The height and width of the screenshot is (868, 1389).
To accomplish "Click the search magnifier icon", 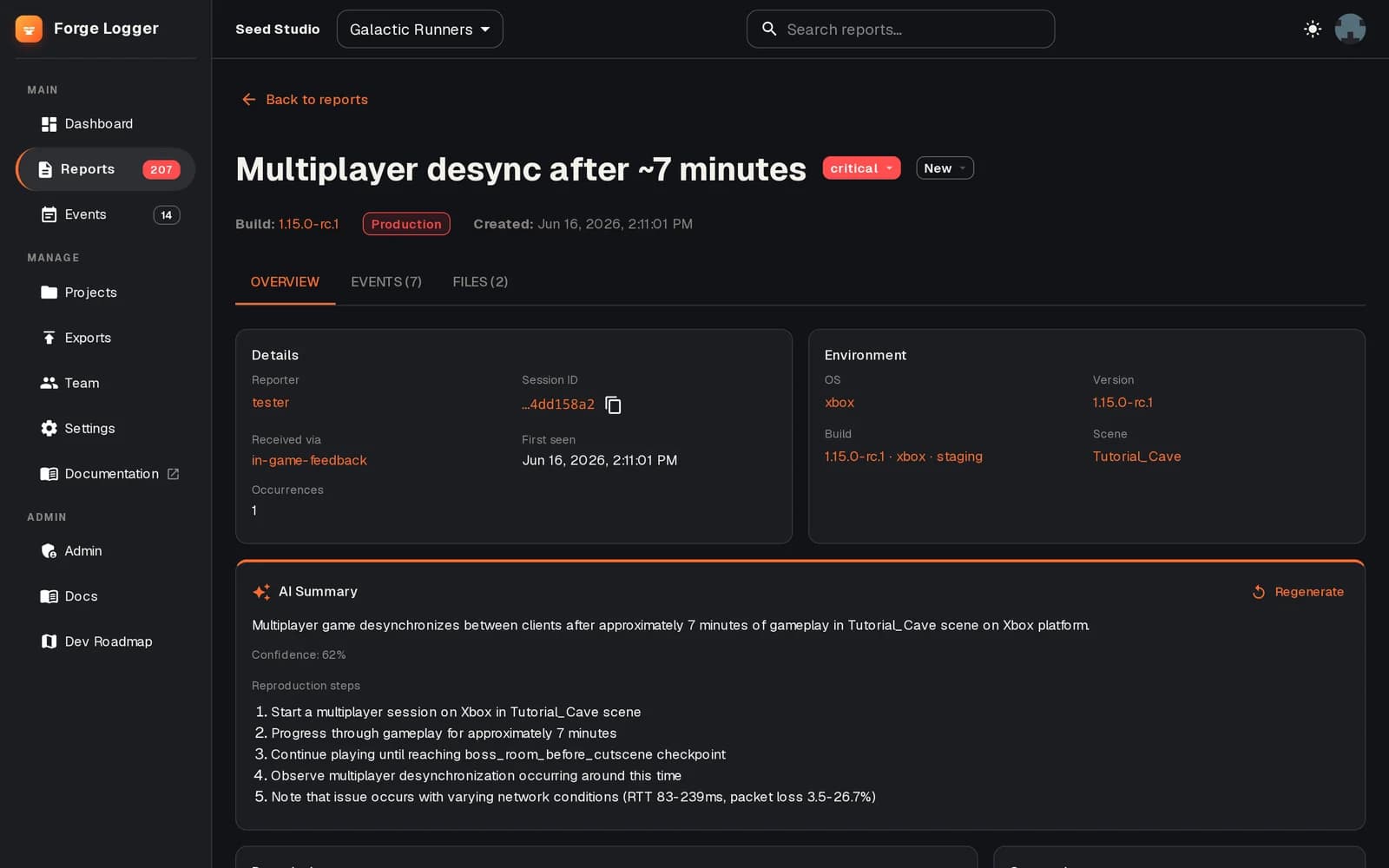I will click(769, 29).
